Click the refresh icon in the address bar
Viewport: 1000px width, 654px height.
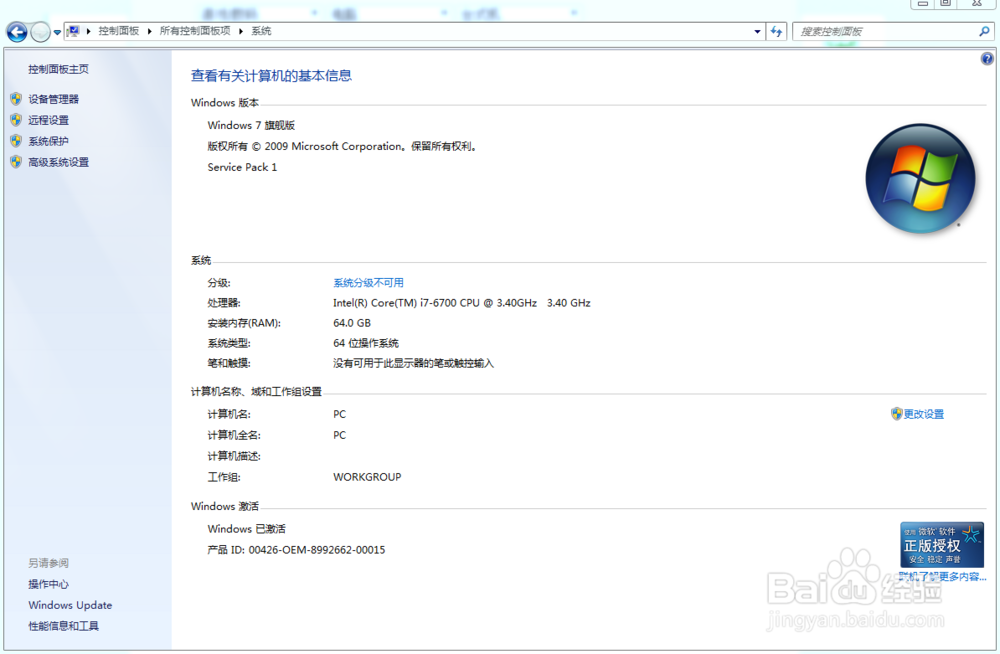click(777, 31)
